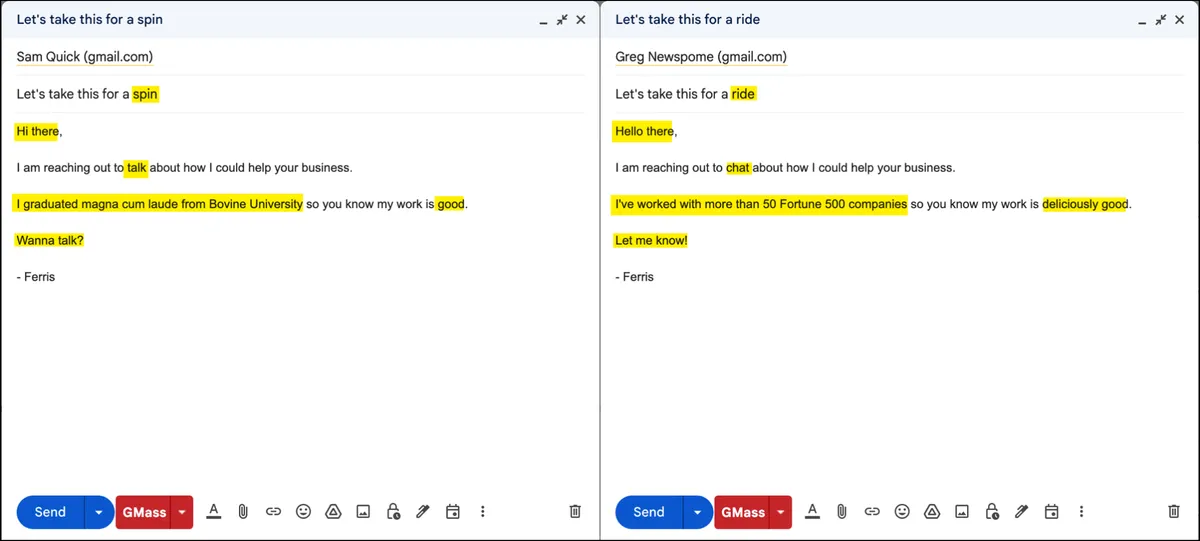Discard the ride email draft
Image resolution: width=1200 pixels, height=541 pixels.
pyautogui.click(x=1174, y=511)
